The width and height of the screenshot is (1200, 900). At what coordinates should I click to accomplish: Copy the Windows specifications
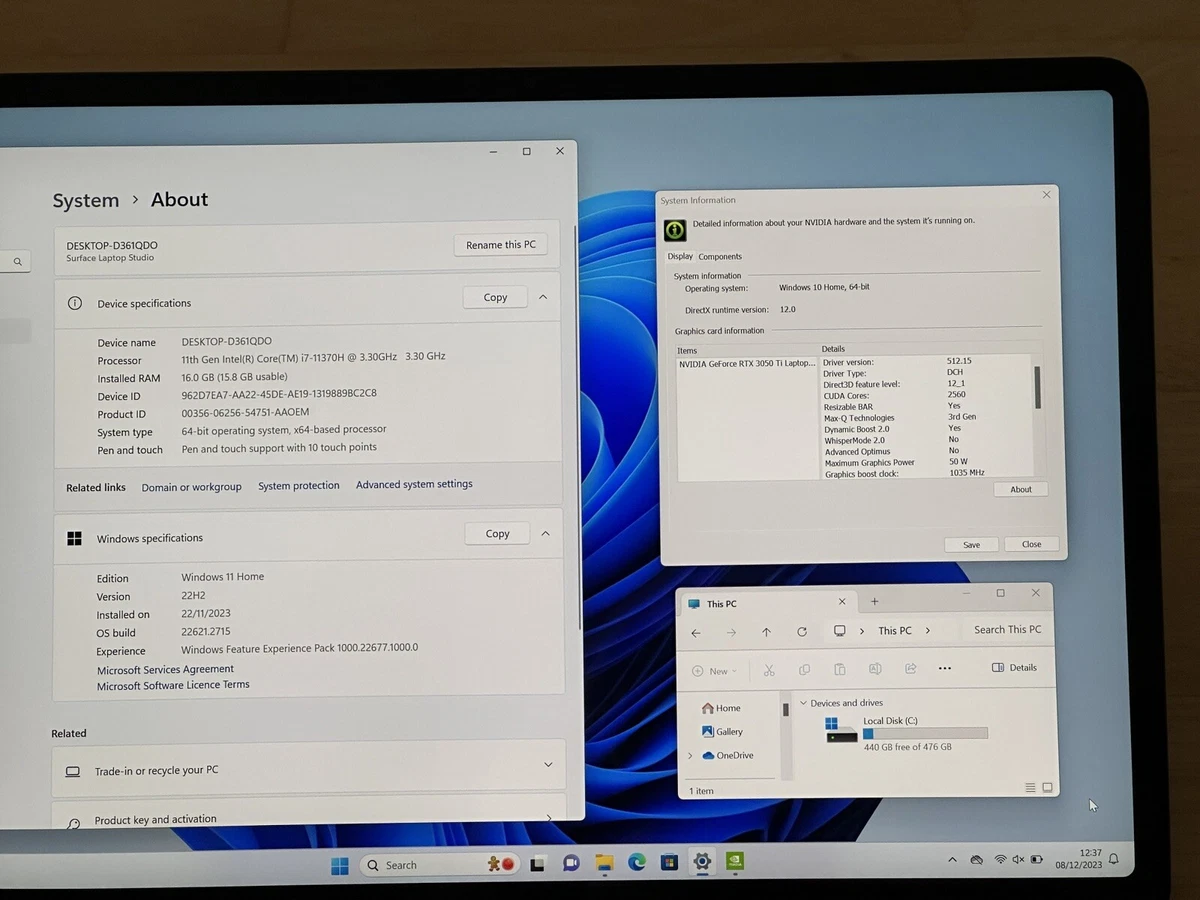pyautogui.click(x=497, y=534)
